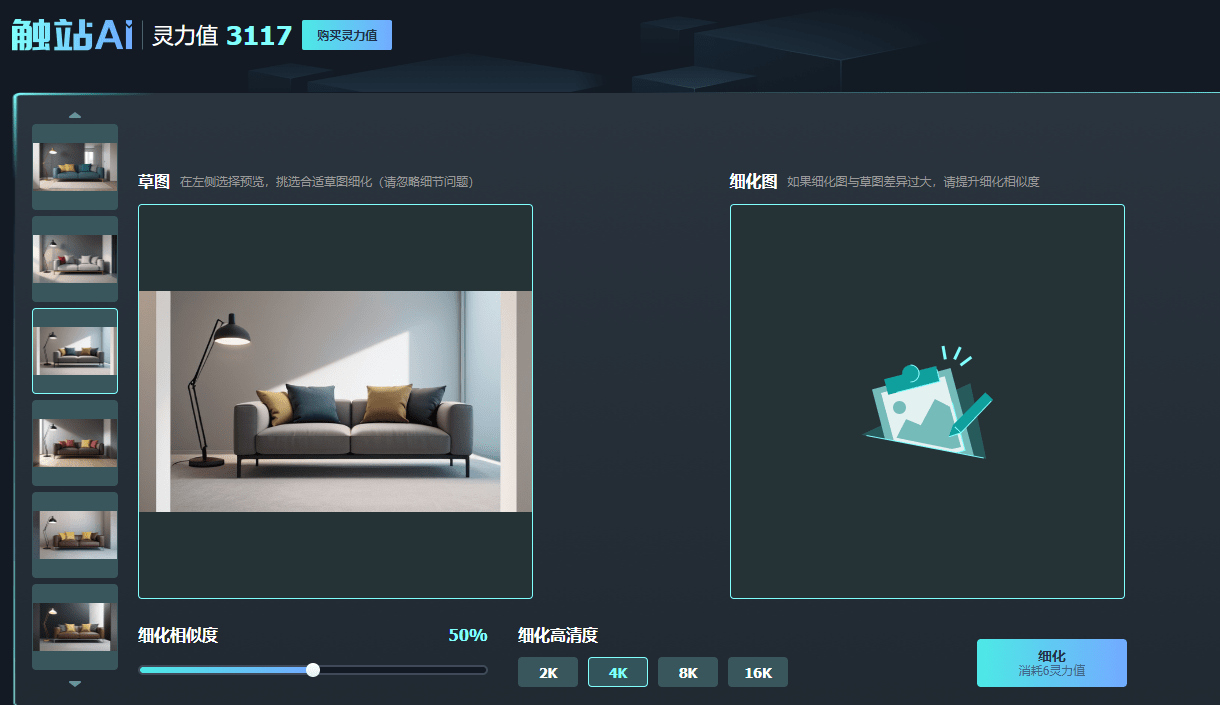Click the 细化 refine button

1052,663
